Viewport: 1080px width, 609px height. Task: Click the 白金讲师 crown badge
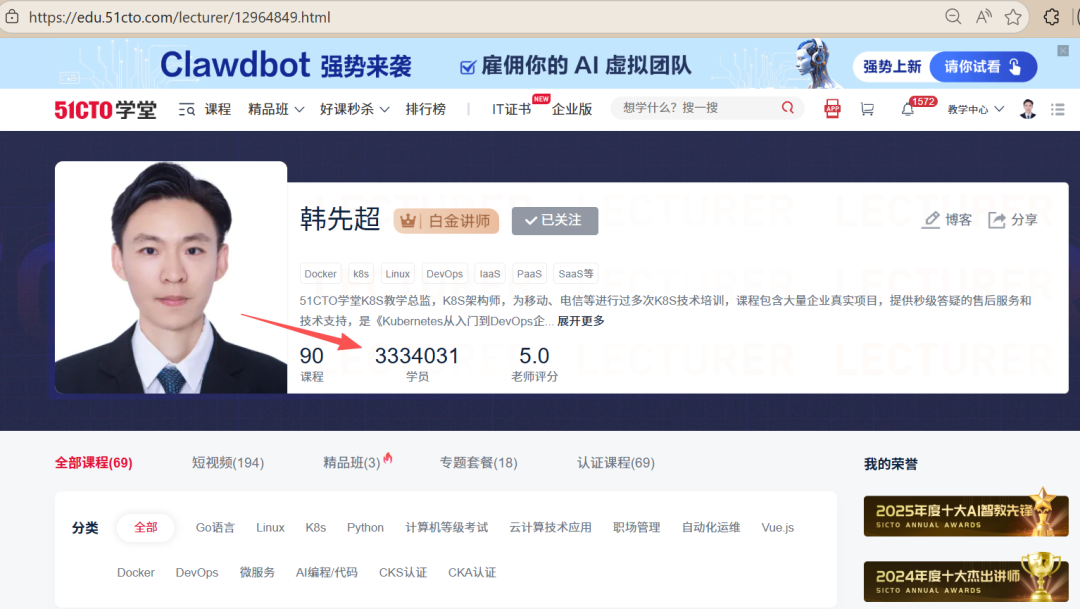click(446, 220)
